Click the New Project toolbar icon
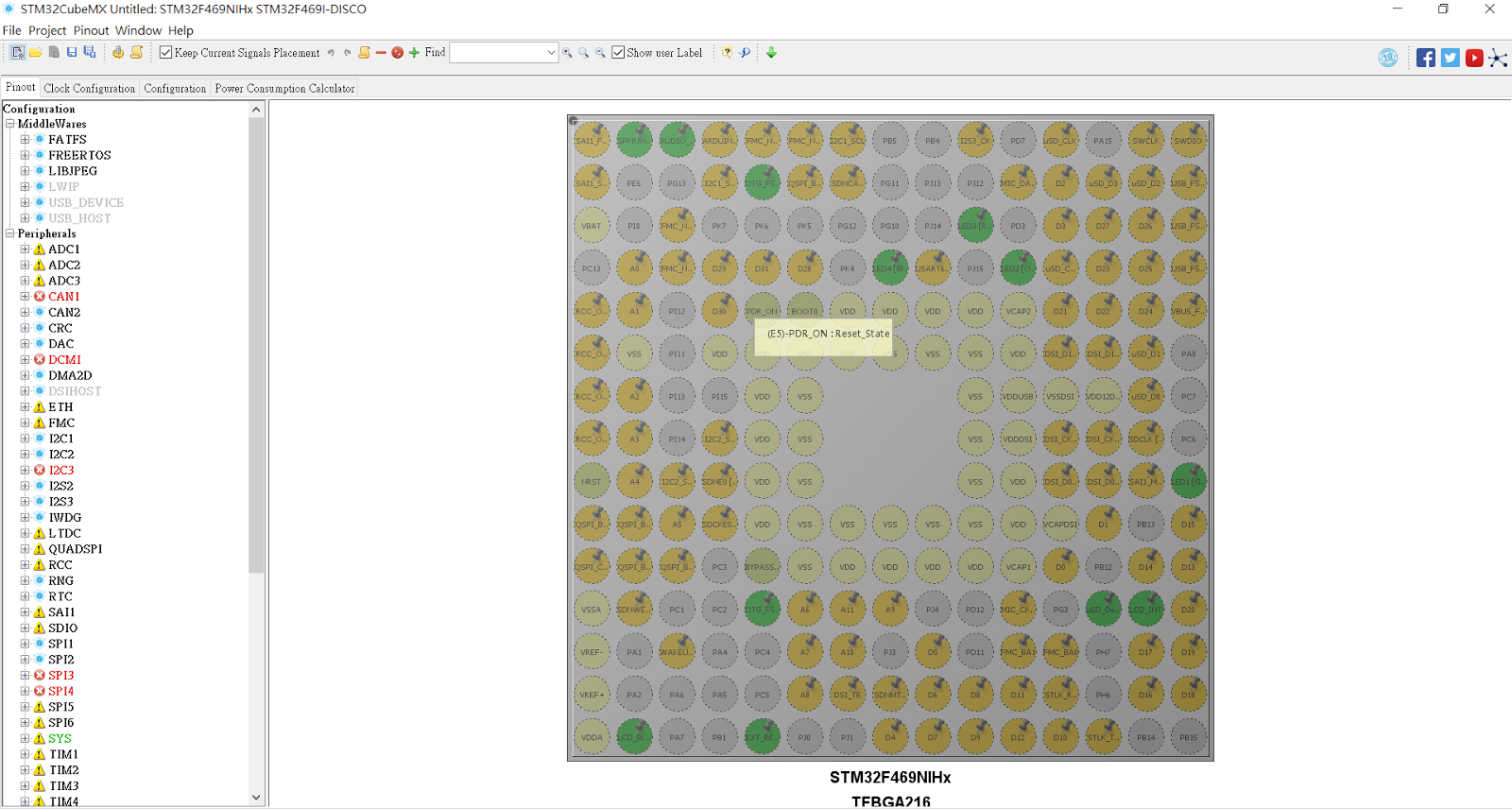 pos(18,53)
